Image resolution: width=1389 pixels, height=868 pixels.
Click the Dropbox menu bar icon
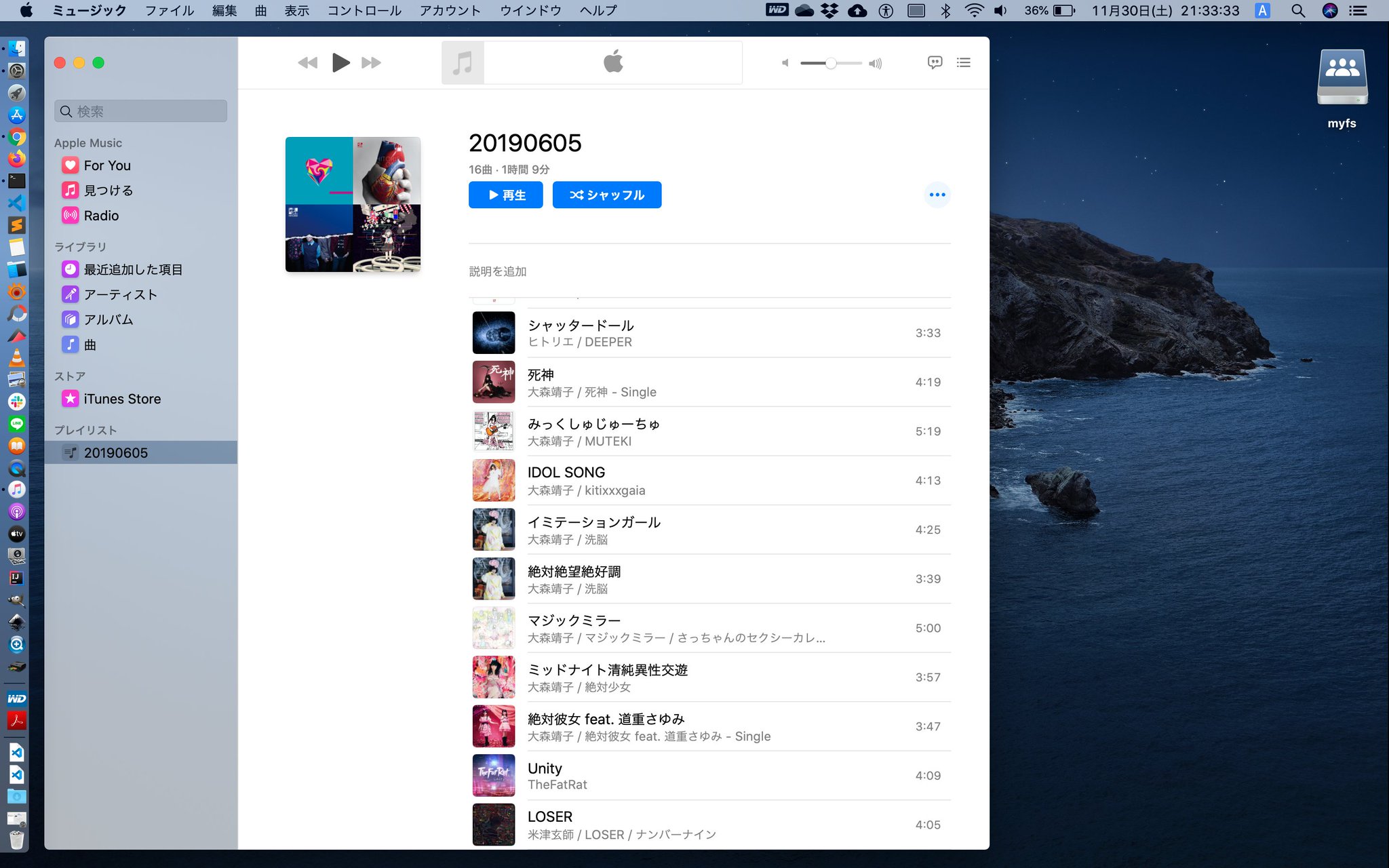click(x=829, y=10)
